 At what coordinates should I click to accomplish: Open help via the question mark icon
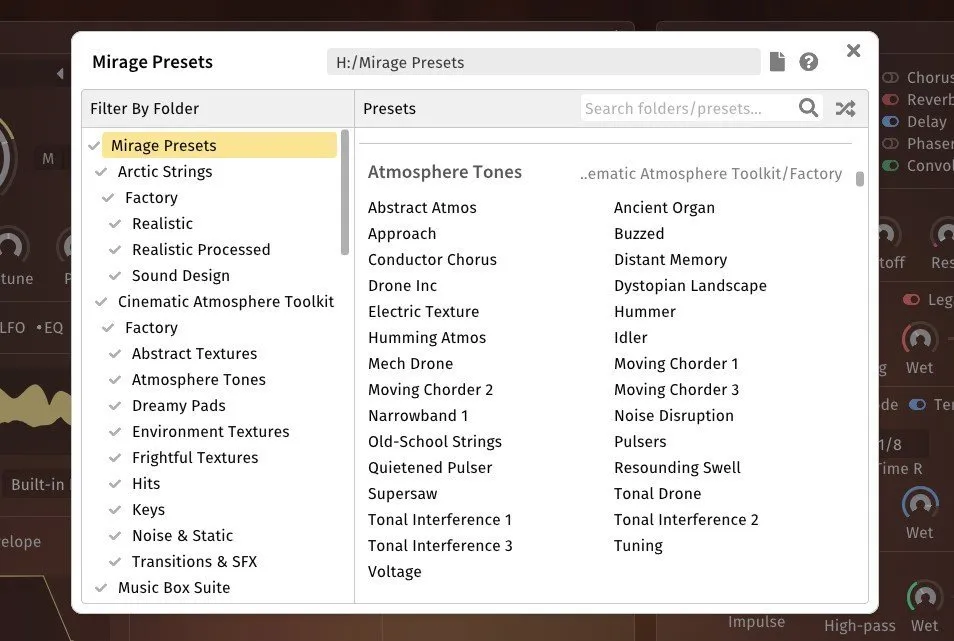tap(809, 61)
